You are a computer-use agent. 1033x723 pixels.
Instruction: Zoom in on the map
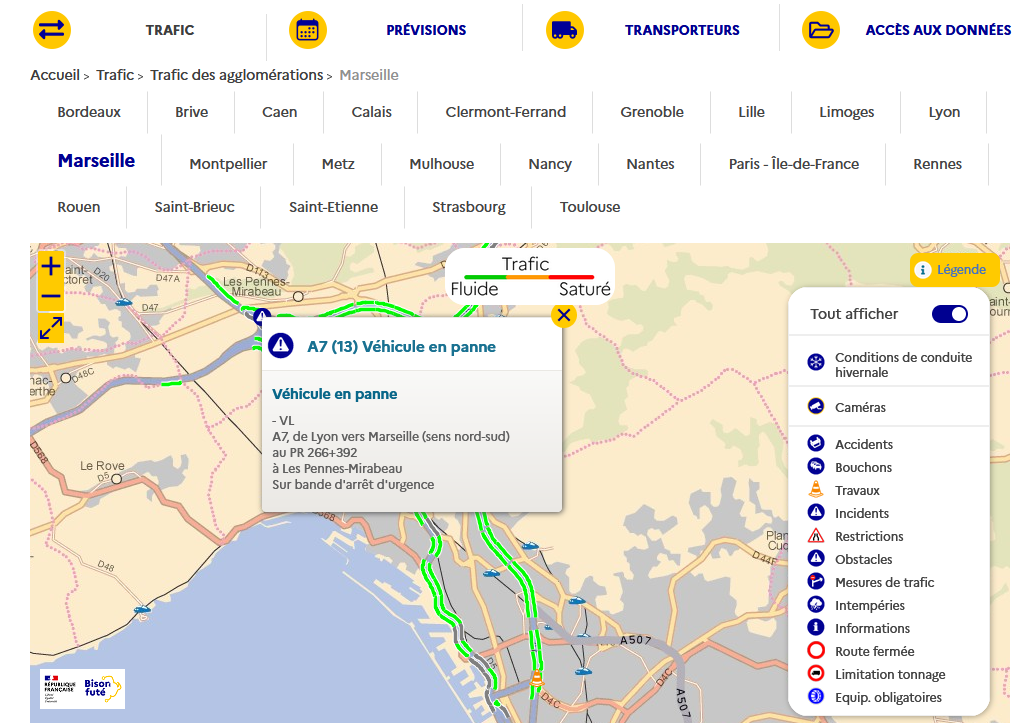coord(51,267)
